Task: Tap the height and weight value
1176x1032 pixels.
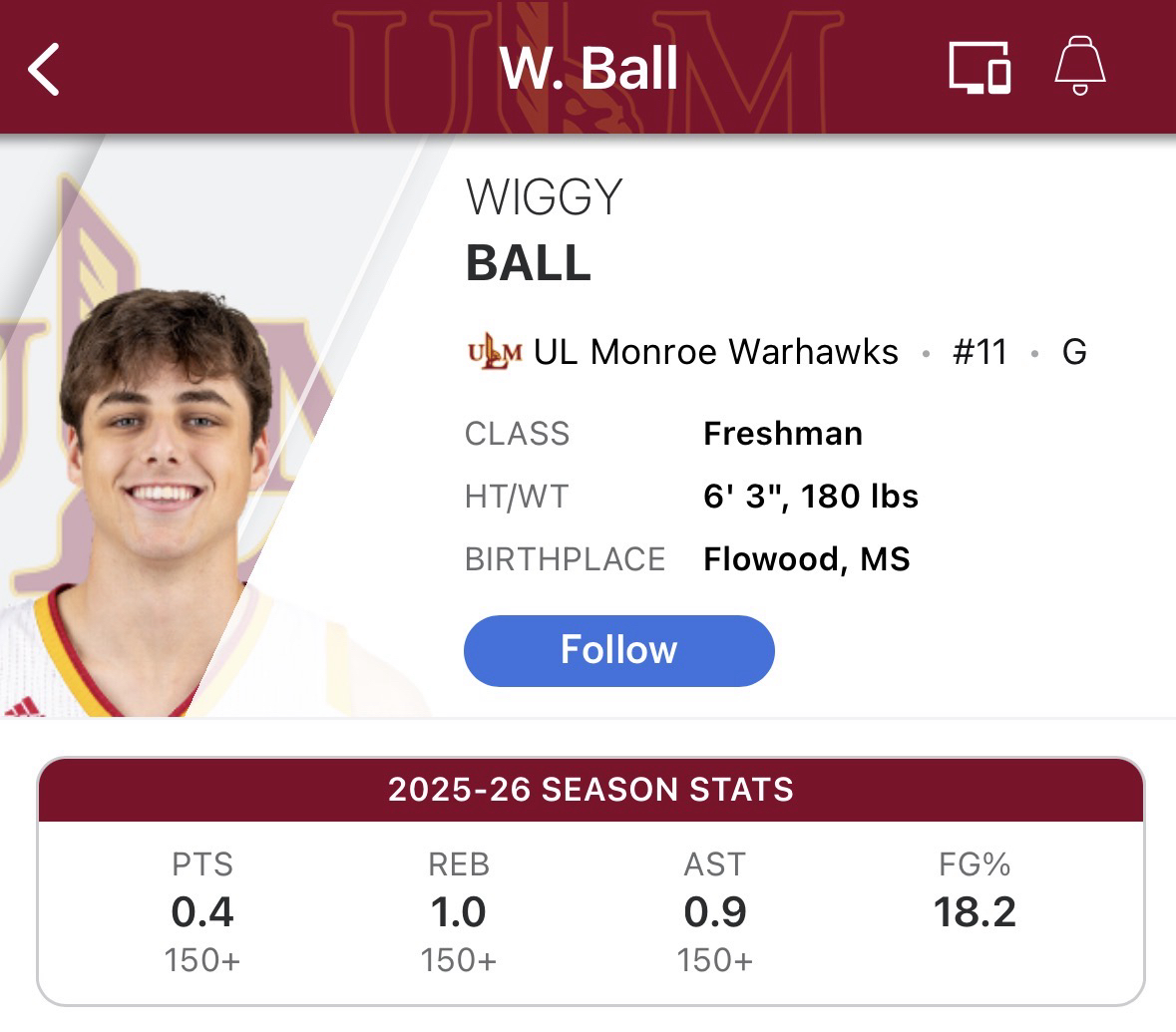Action: (x=810, y=497)
